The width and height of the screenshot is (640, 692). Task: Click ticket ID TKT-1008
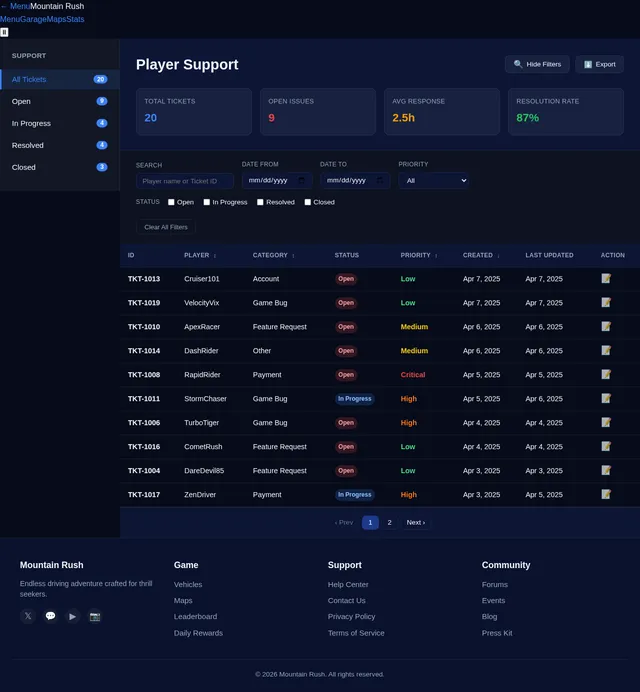(144, 375)
